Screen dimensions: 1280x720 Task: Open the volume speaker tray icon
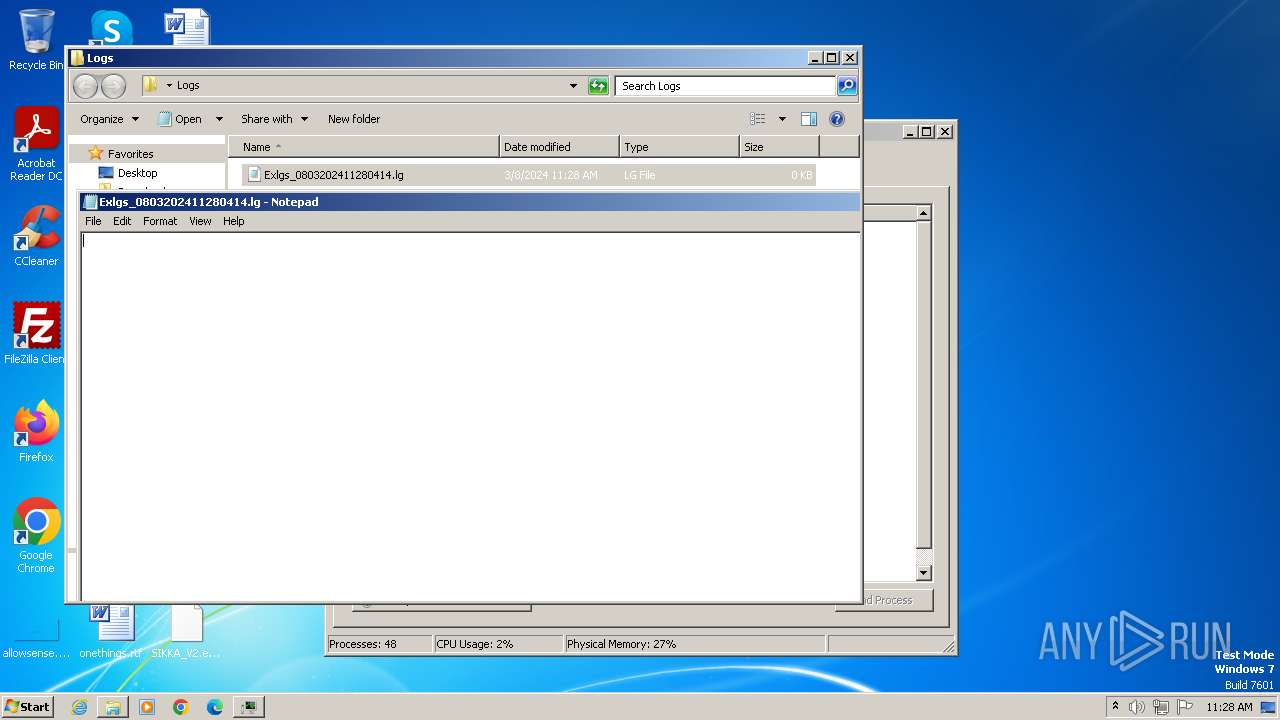coord(1137,707)
